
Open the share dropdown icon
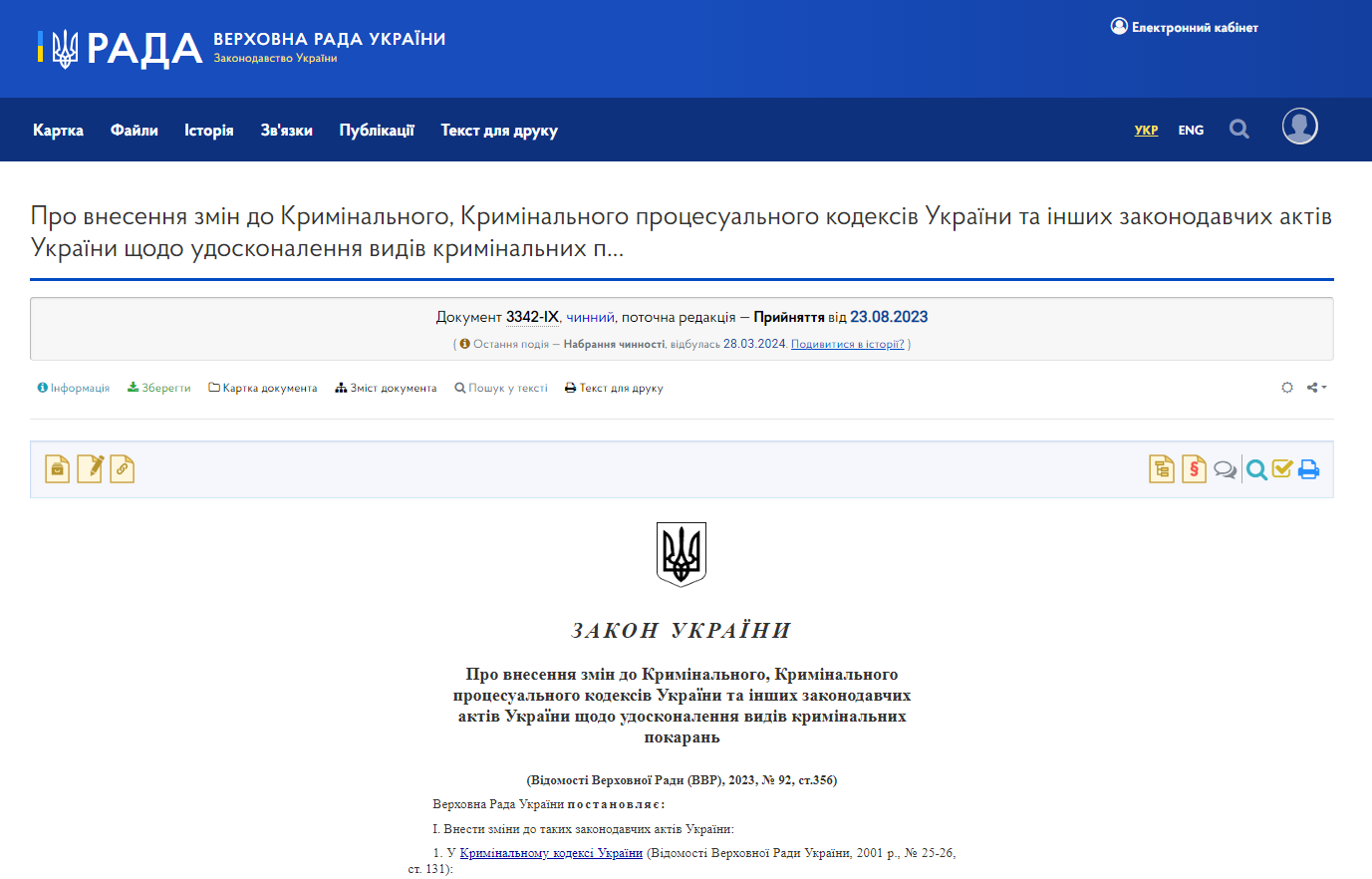(x=1316, y=388)
